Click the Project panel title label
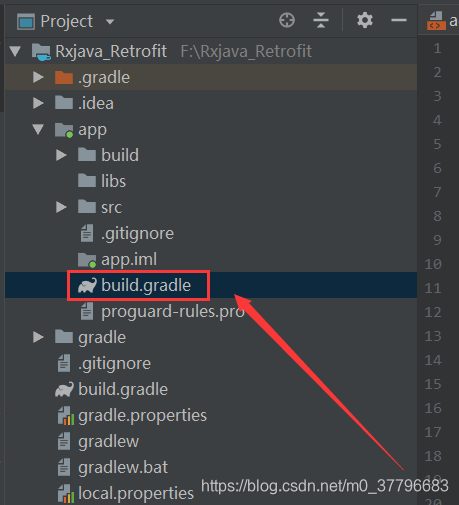Screen dimensions: 459x505 point(67,22)
